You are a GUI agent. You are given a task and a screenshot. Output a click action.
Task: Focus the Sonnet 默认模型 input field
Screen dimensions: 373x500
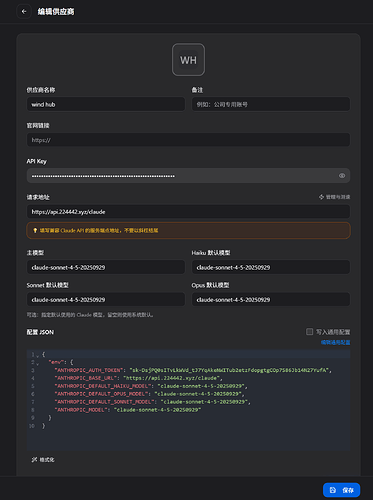106,300
